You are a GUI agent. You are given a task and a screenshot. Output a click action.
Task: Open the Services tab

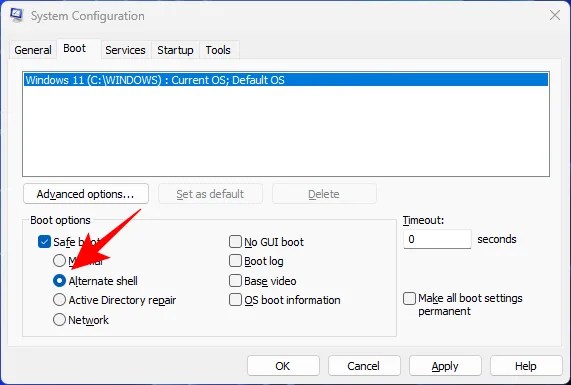tap(125, 50)
